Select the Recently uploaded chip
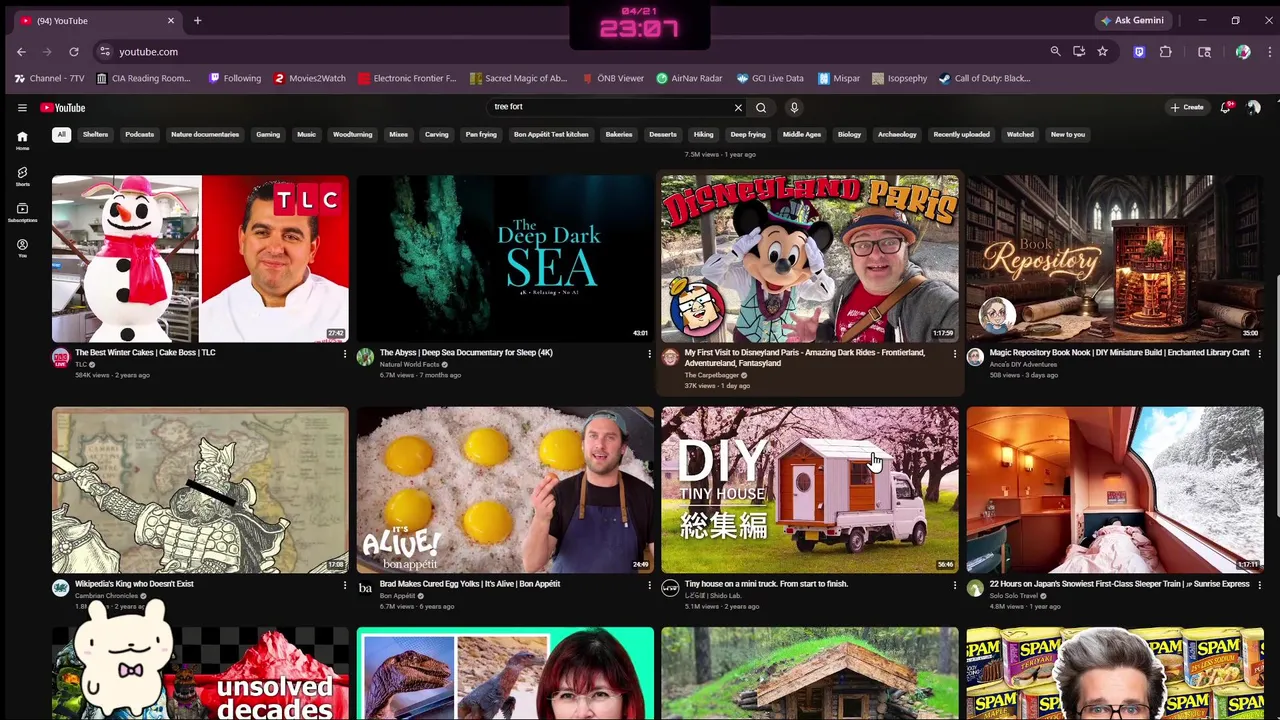Viewport: 1280px width, 720px height. [962, 134]
